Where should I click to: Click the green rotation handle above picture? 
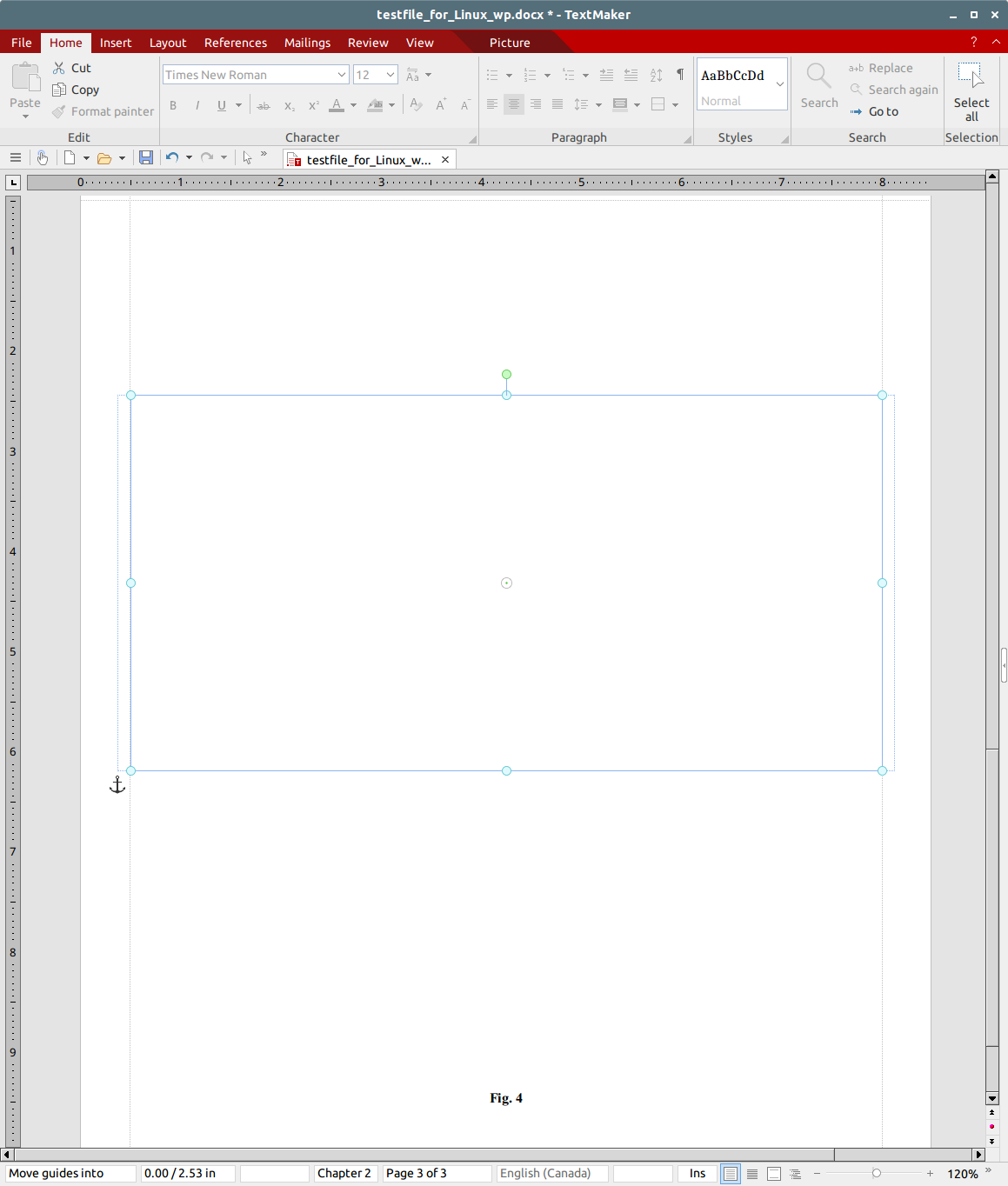[x=506, y=375]
